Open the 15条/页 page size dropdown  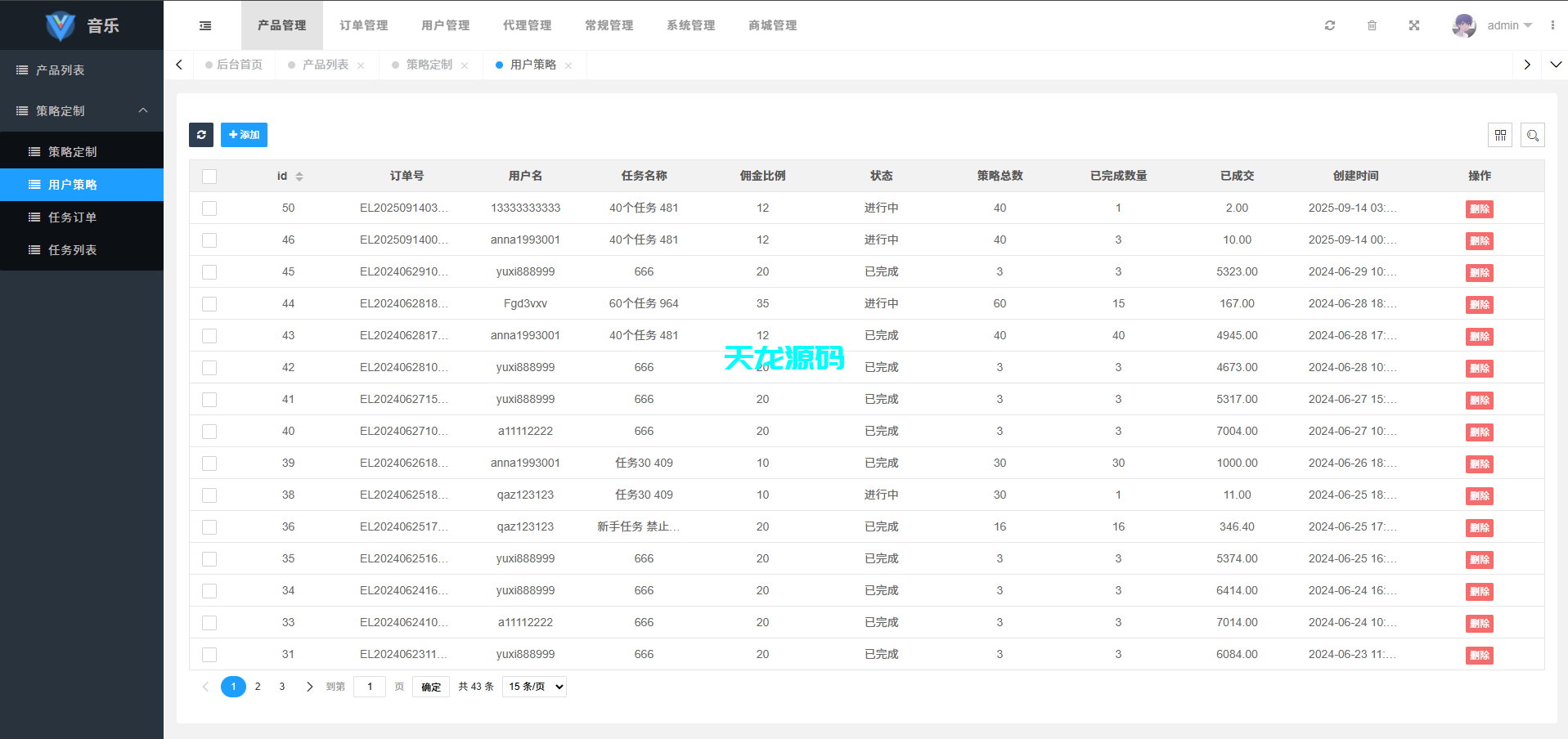coord(533,687)
